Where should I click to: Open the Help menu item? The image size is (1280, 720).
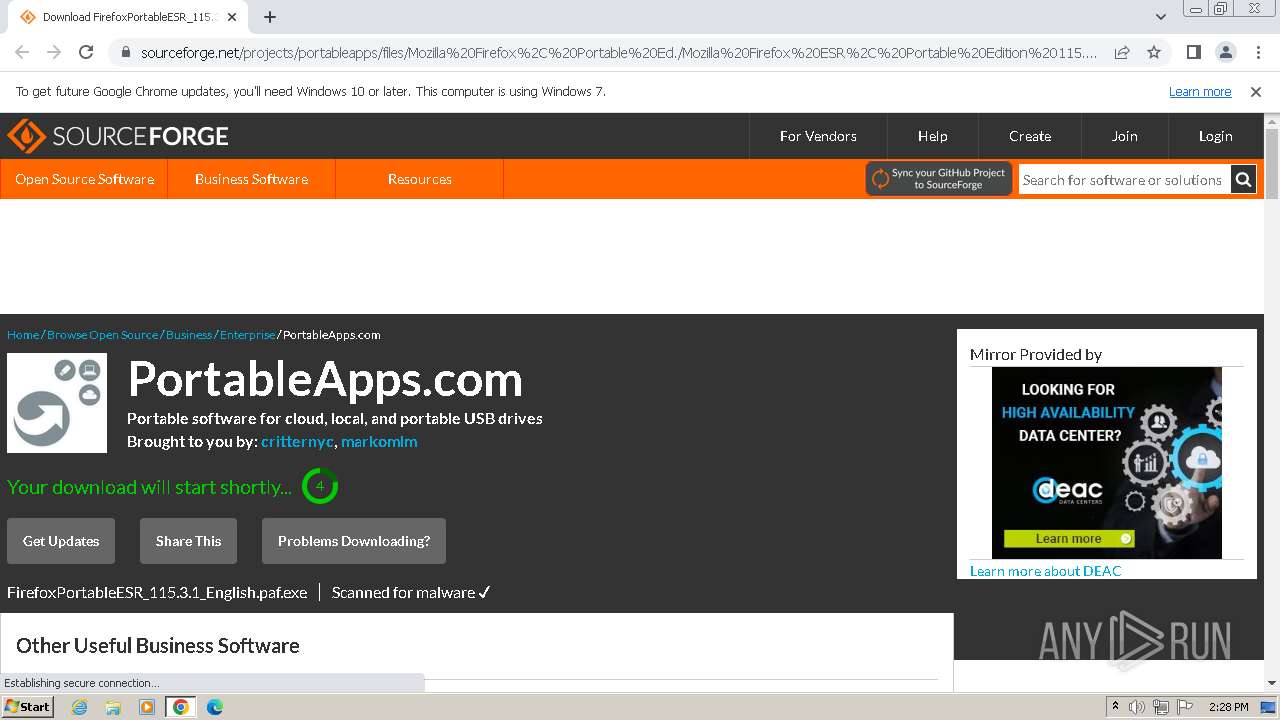[x=932, y=136]
